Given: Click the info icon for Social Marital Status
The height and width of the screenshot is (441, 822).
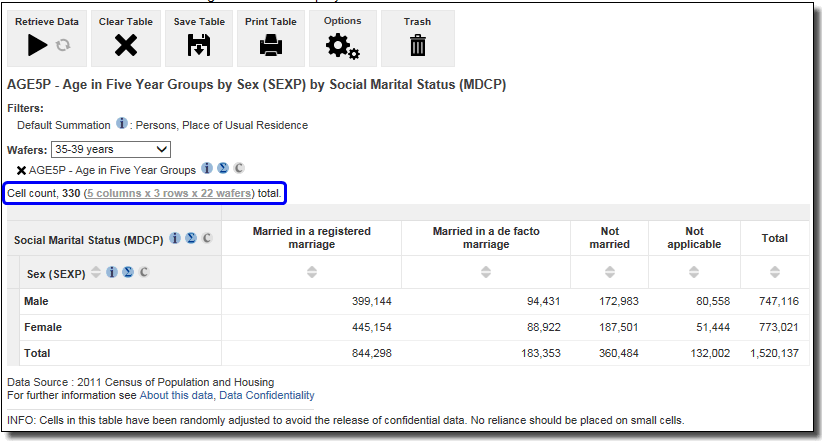Looking at the screenshot, I should (175, 239).
